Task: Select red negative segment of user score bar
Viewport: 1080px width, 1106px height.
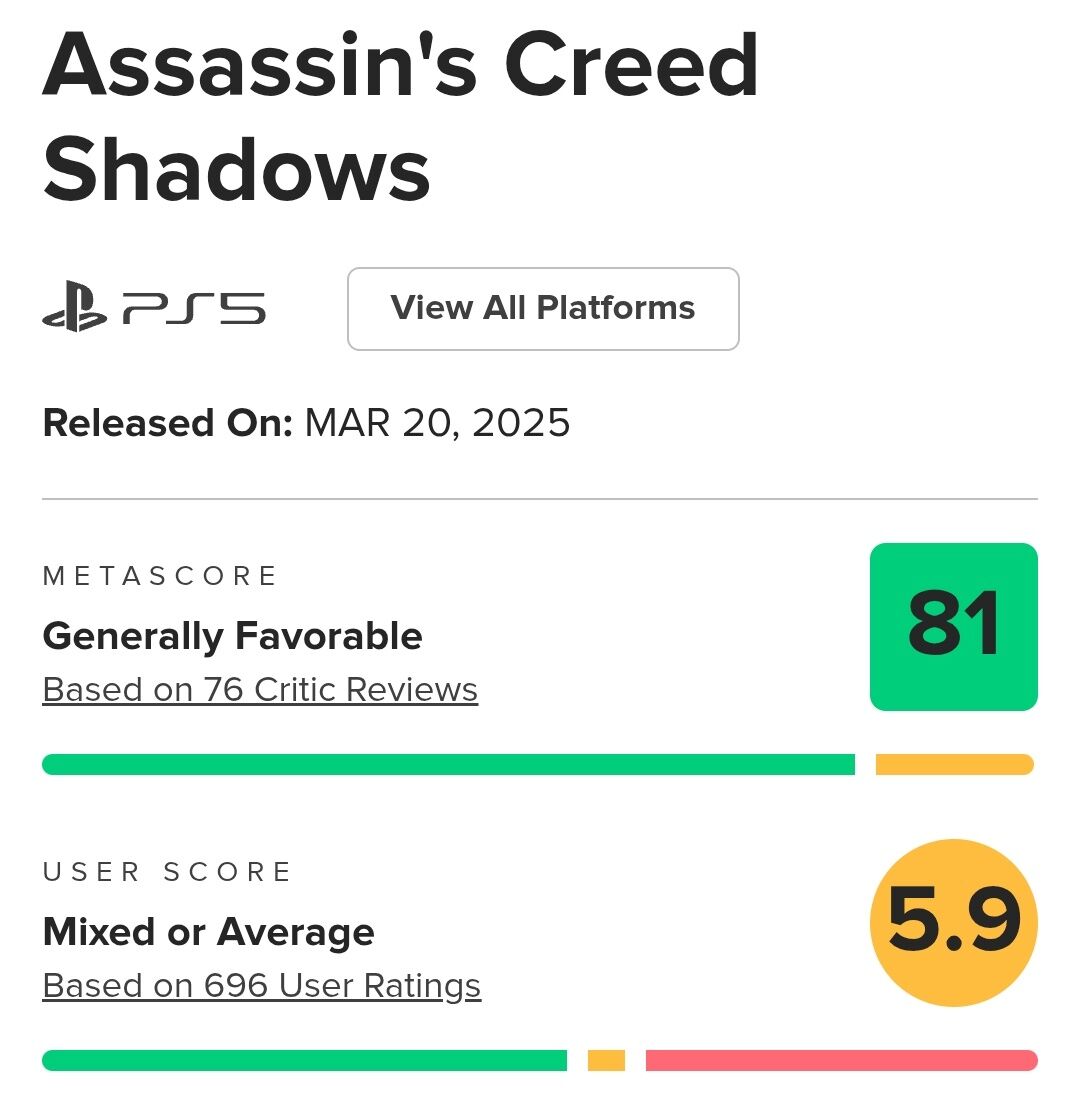Action: point(841,1060)
